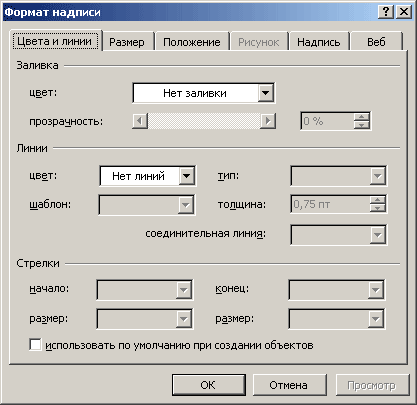Open the 'соединительная линия' dropdown
This screenshot has width=417, height=405.
338,235
